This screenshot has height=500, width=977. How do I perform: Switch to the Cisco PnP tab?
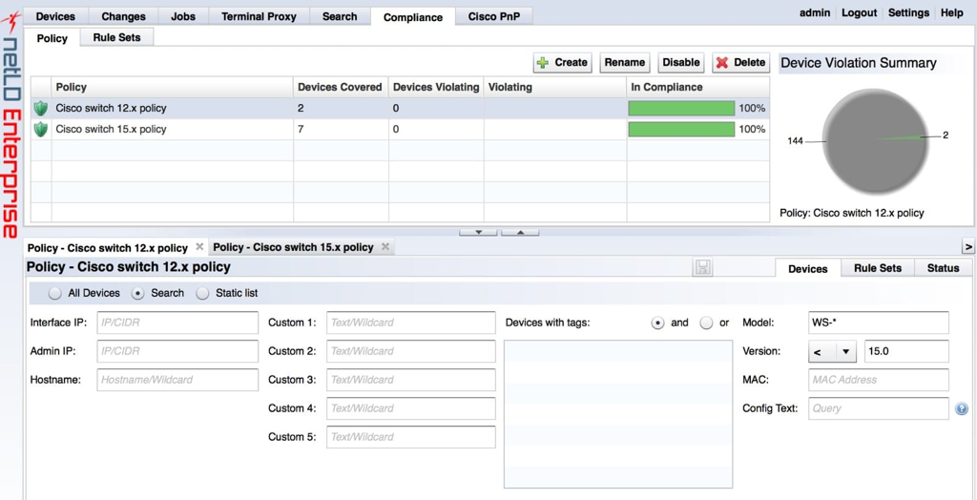pyautogui.click(x=493, y=17)
